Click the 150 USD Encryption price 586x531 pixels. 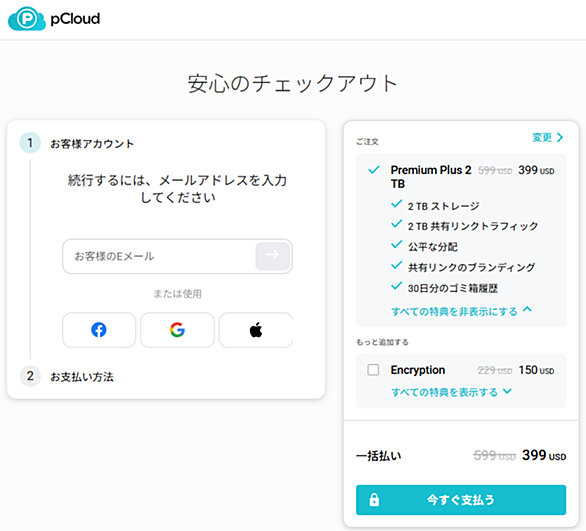click(x=536, y=370)
